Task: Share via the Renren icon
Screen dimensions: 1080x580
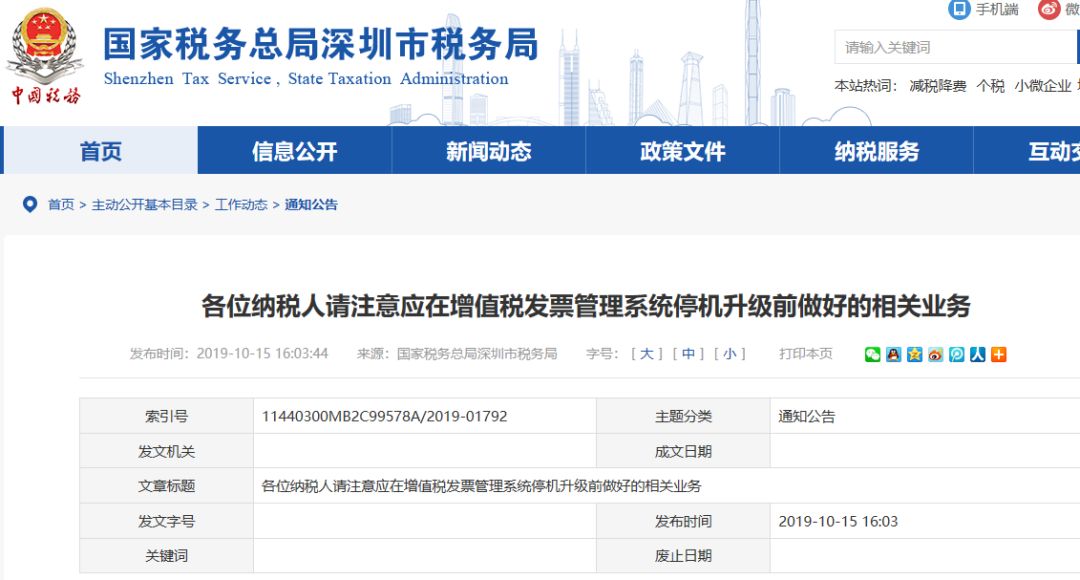Action: [977, 354]
